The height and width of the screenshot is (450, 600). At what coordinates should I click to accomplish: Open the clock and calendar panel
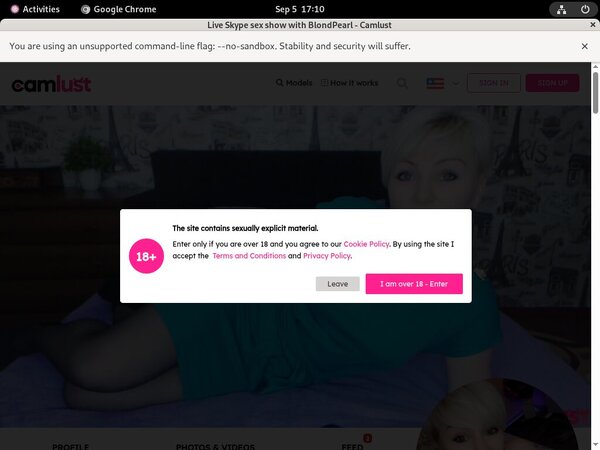coord(300,9)
